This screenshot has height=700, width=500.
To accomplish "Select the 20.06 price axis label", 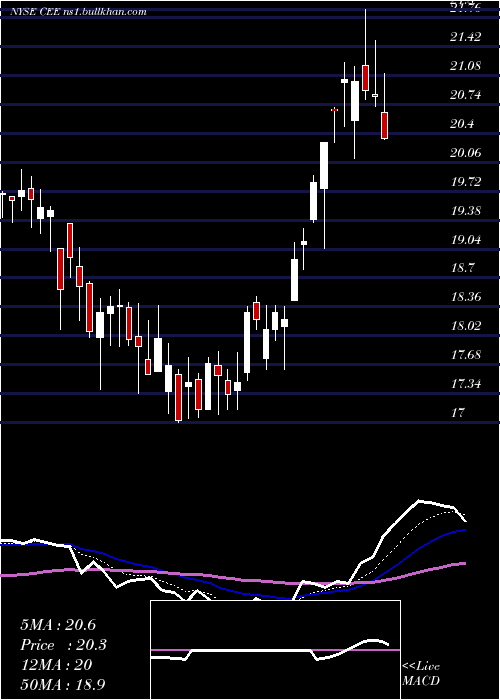I will [466, 153].
